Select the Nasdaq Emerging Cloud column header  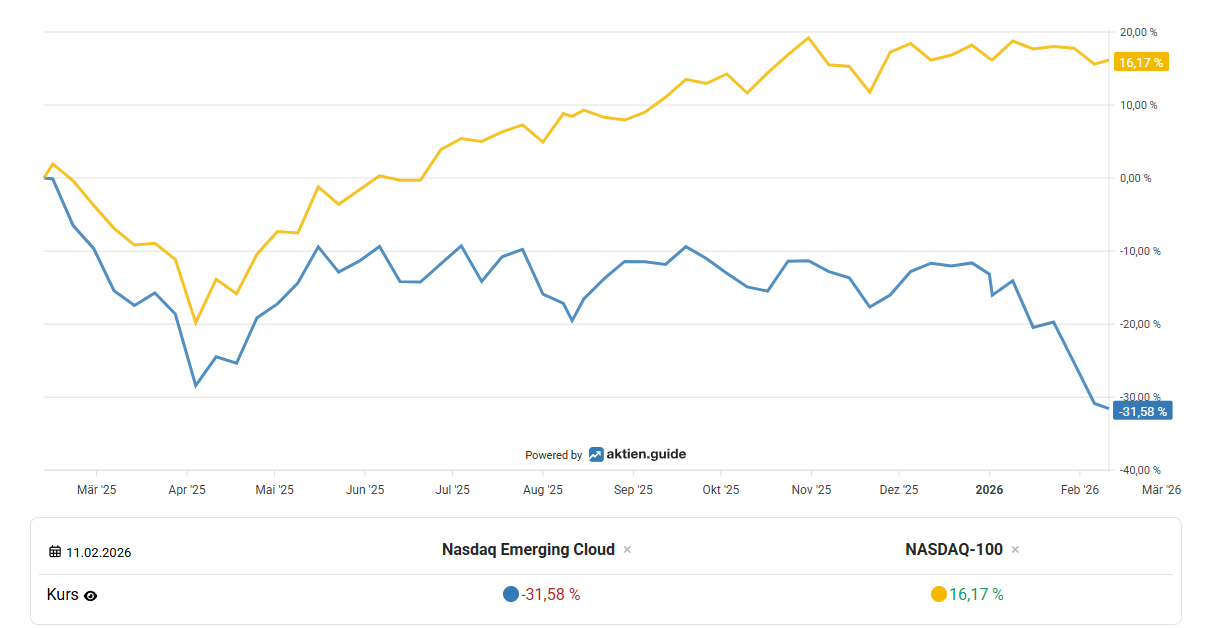tap(528, 549)
